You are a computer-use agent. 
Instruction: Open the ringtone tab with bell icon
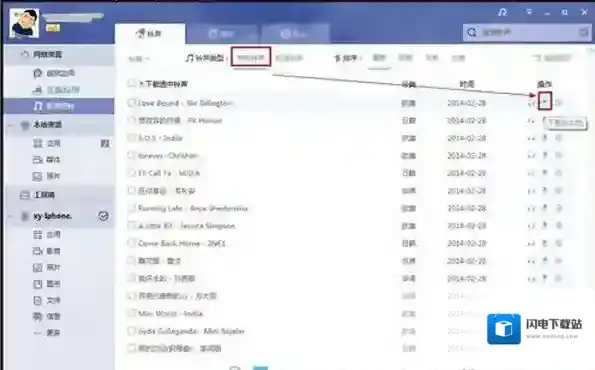tap(150, 34)
